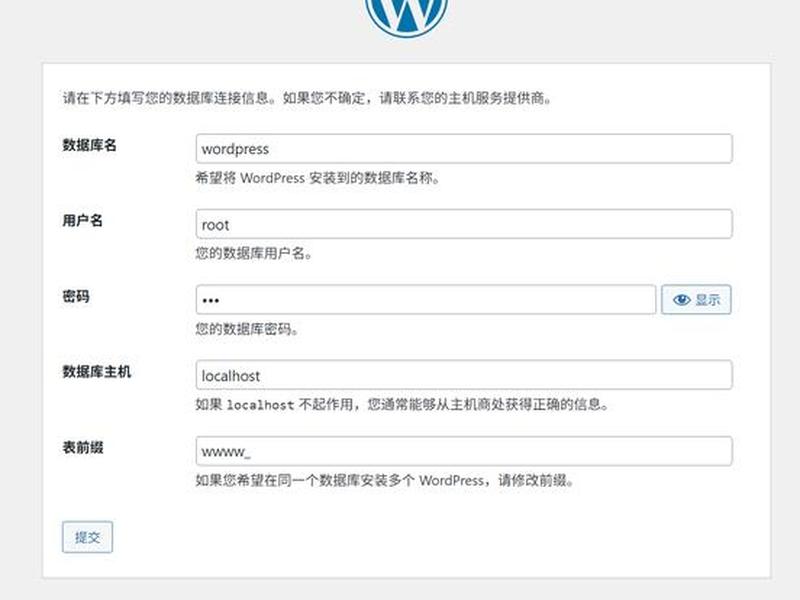
Task: Toggle password visibility with 显示 button
Action: 696,299
